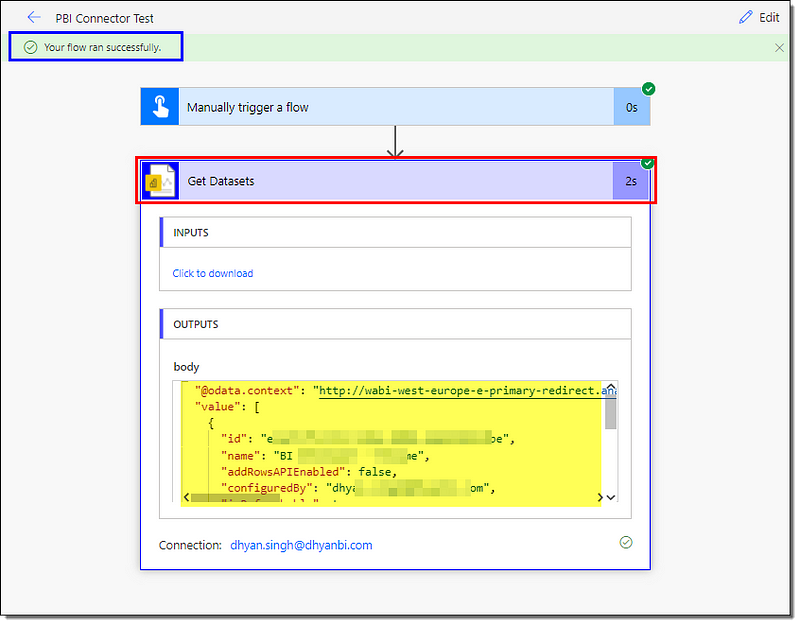Click the green check badge on Get Datasets

(647, 163)
